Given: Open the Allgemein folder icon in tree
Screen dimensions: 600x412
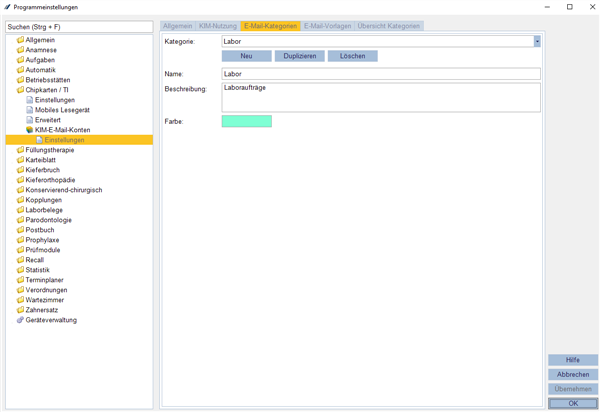Looking at the screenshot, I should pyautogui.click(x=20, y=40).
